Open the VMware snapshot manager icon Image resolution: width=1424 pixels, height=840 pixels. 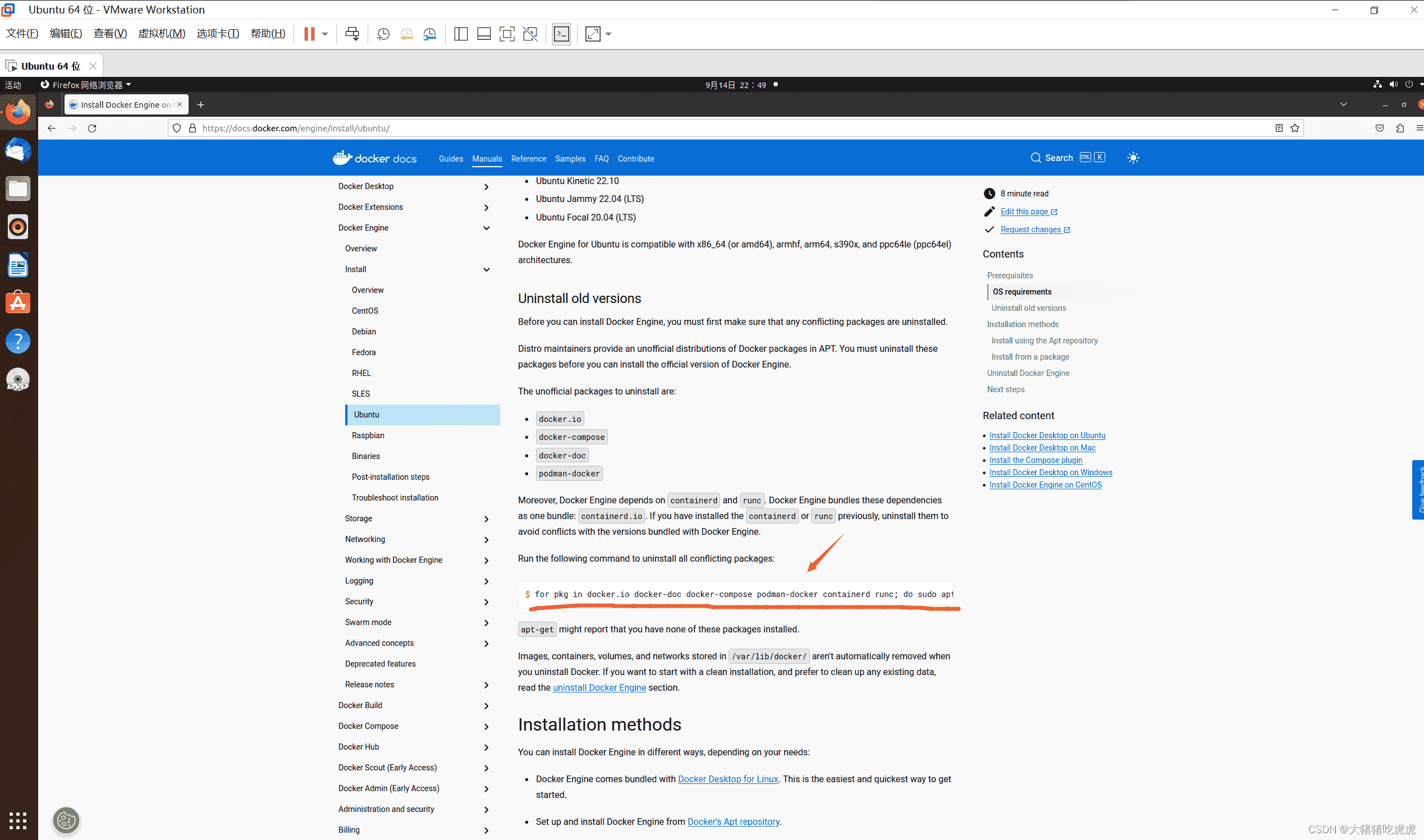pyautogui.click(x=430, y=34)
